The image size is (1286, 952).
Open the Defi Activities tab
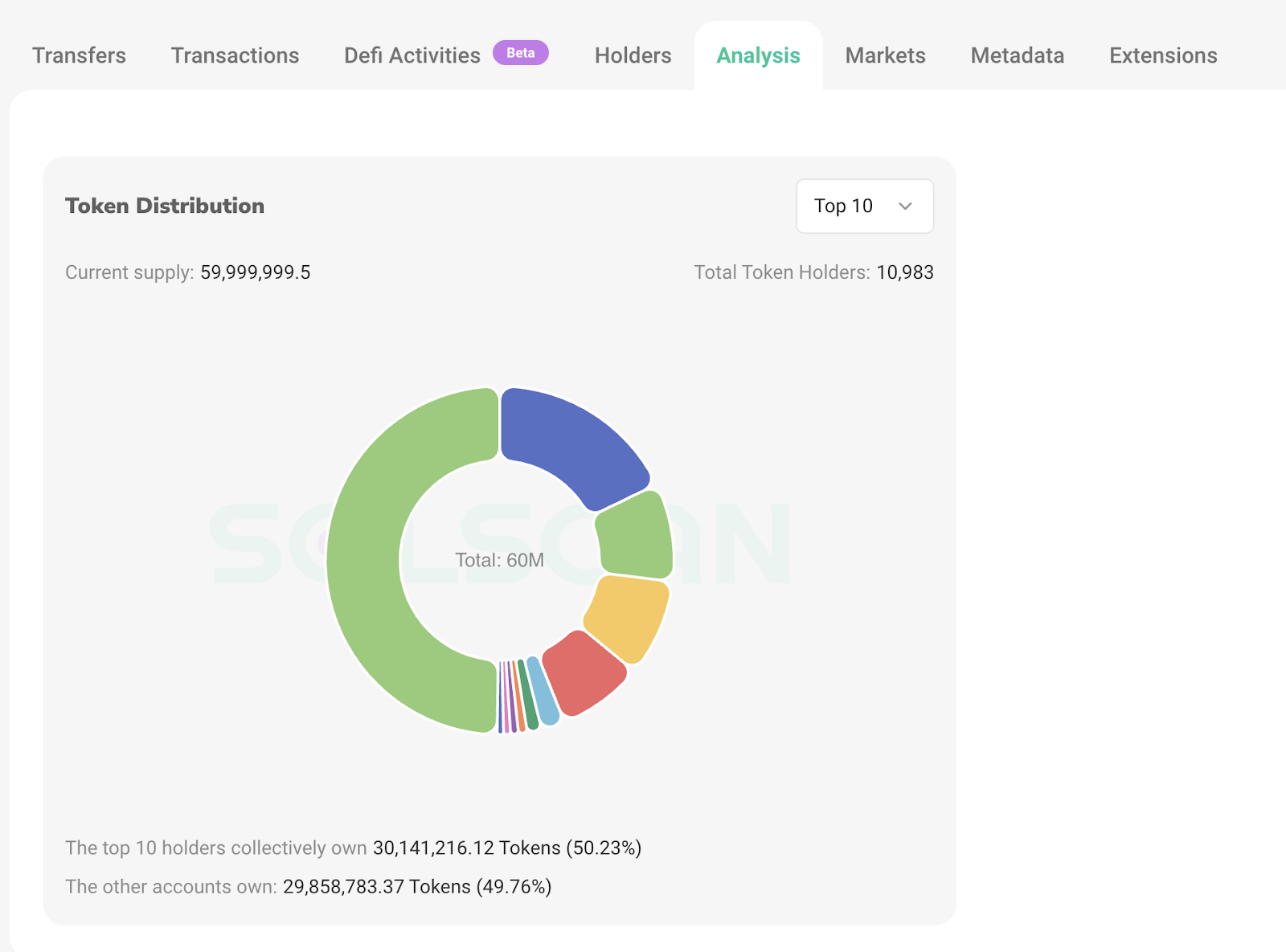point(412,55)
